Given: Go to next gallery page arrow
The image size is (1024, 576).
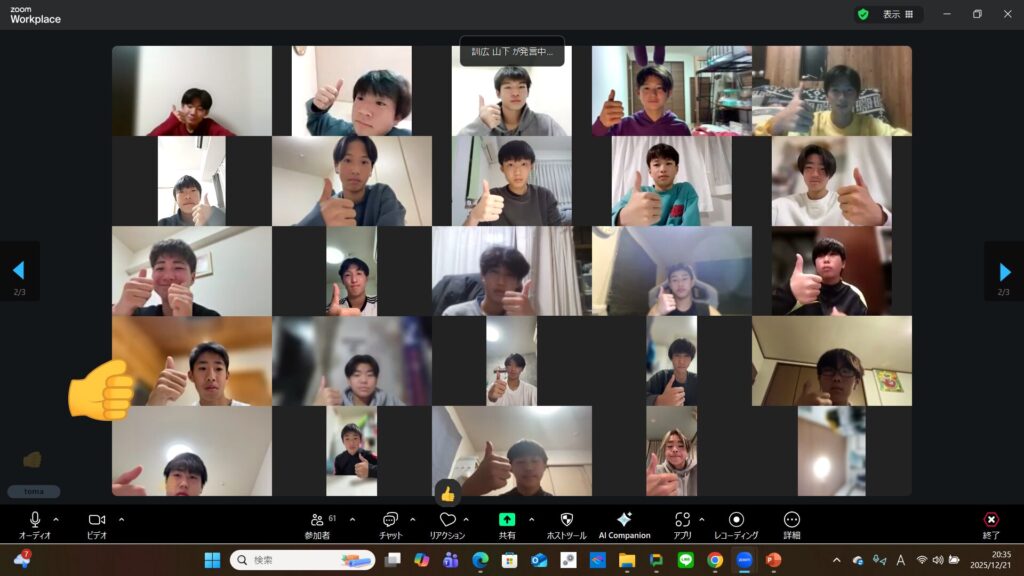Looking at the screenshot, I should [x=1004, y=271].
